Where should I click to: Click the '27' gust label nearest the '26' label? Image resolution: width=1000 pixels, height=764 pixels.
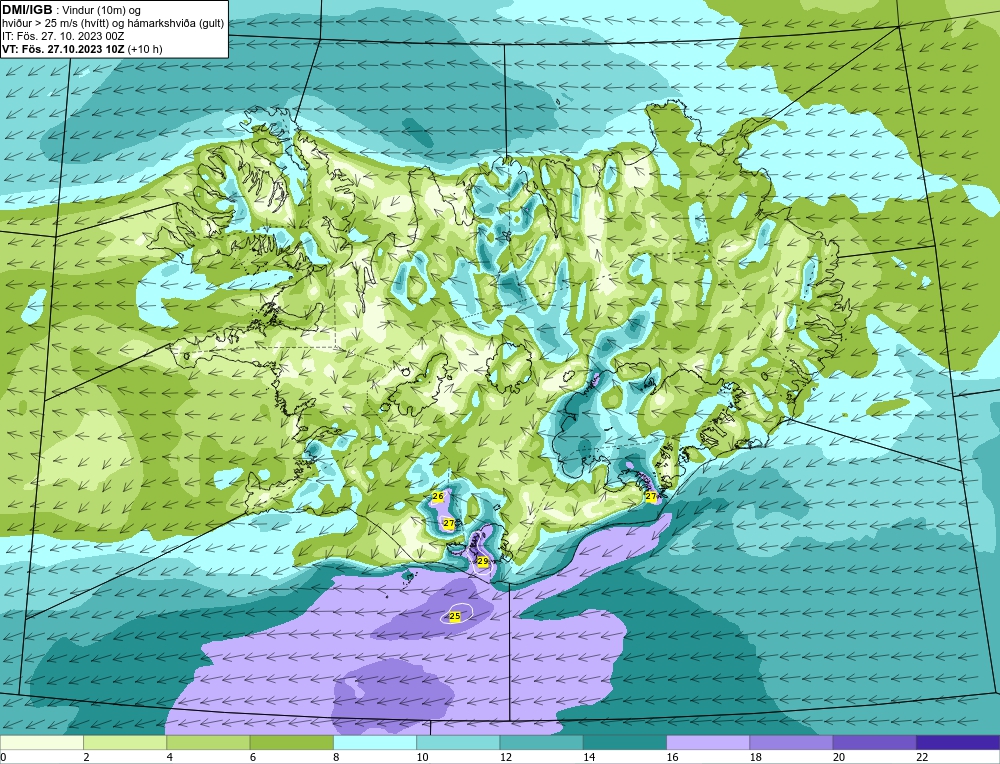pyautogui.click(x=449, y=524)
